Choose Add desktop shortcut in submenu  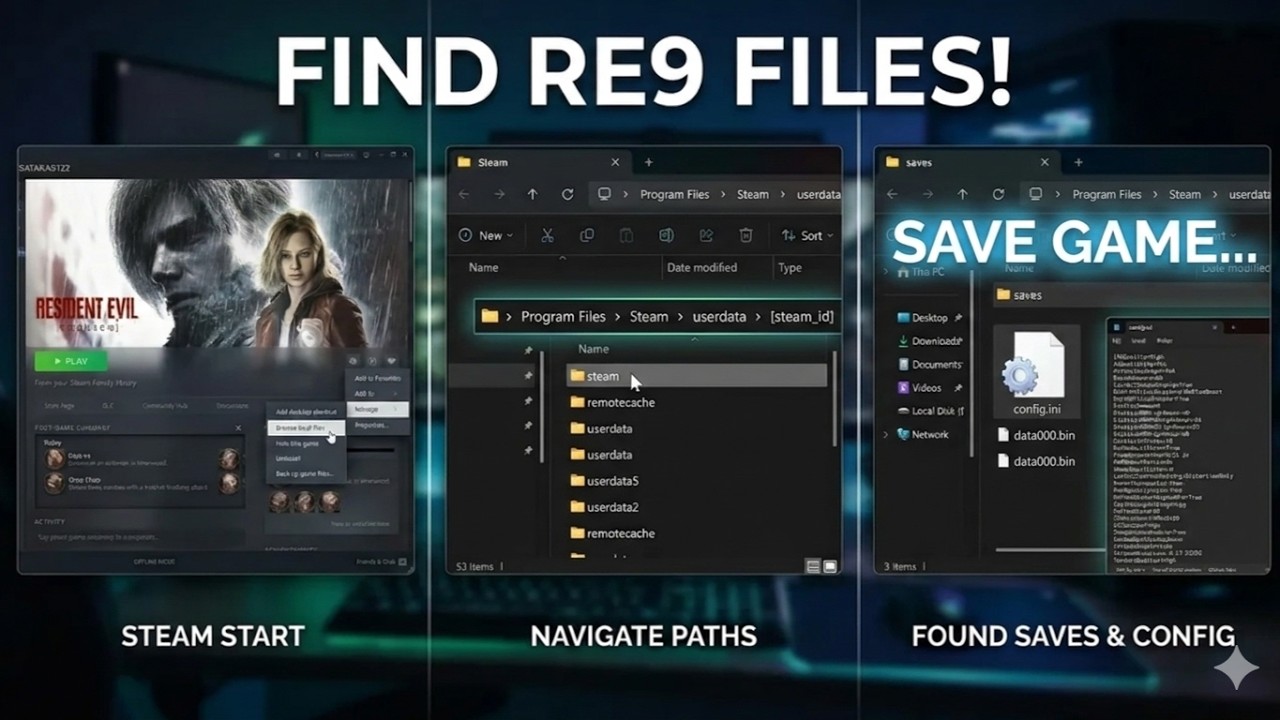(x=306, y=412)
